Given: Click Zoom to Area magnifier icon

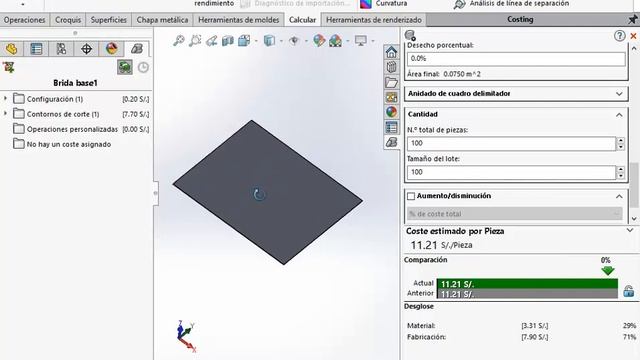Looking at the screenshot, I should [195, 40].
